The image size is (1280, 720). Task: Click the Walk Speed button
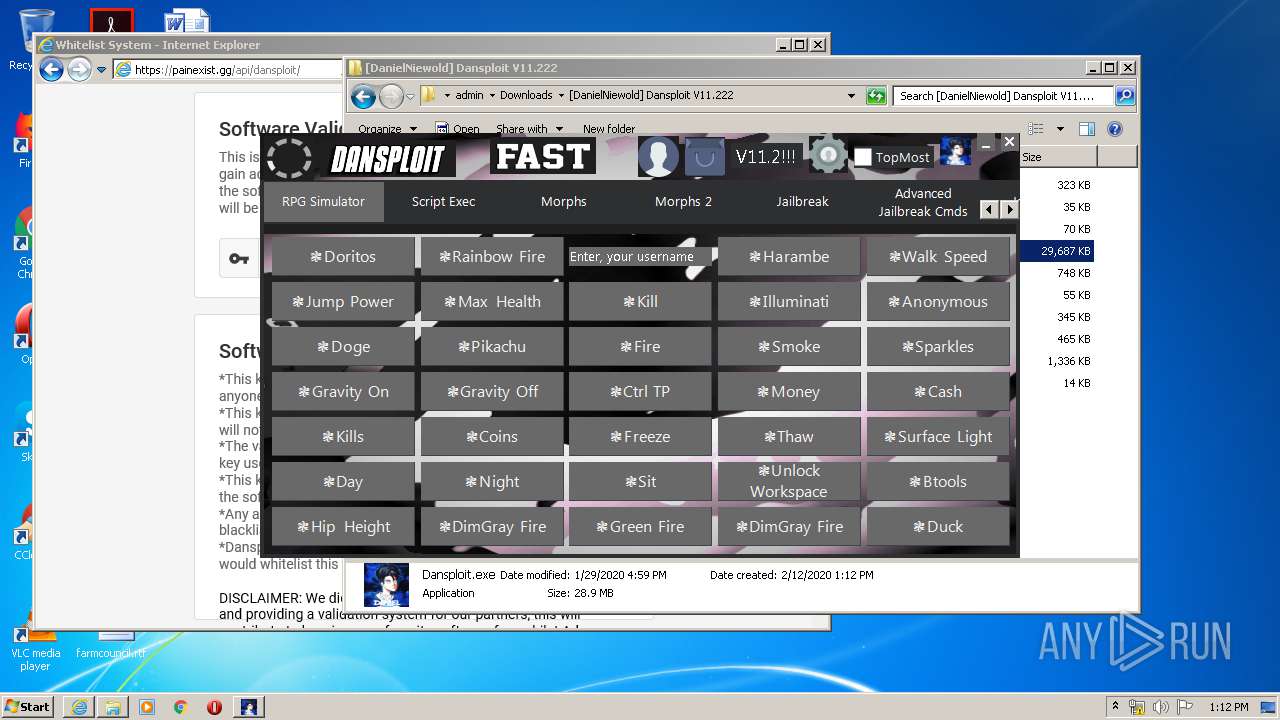click(x=938, y=257)
